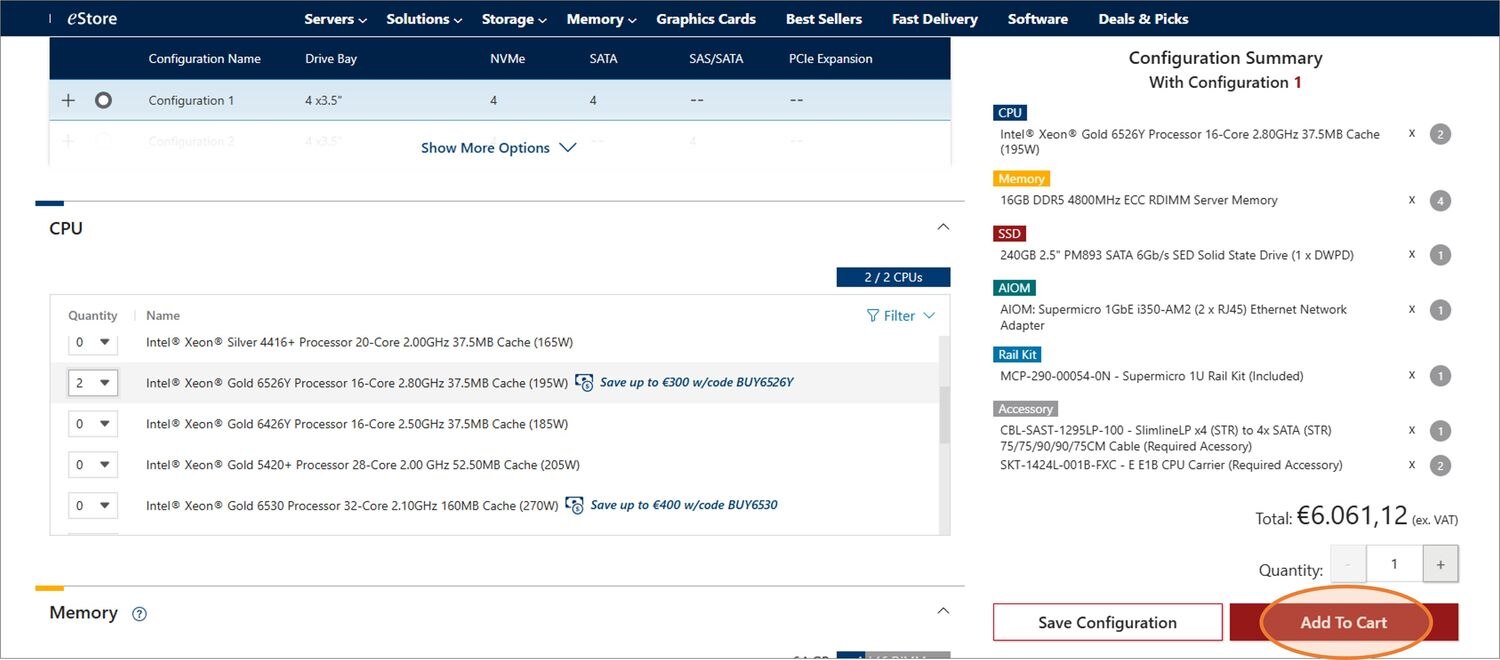This screenshot has height=660, width=1500.
Task: Collapse the CPU section
Action: point(942,228)
